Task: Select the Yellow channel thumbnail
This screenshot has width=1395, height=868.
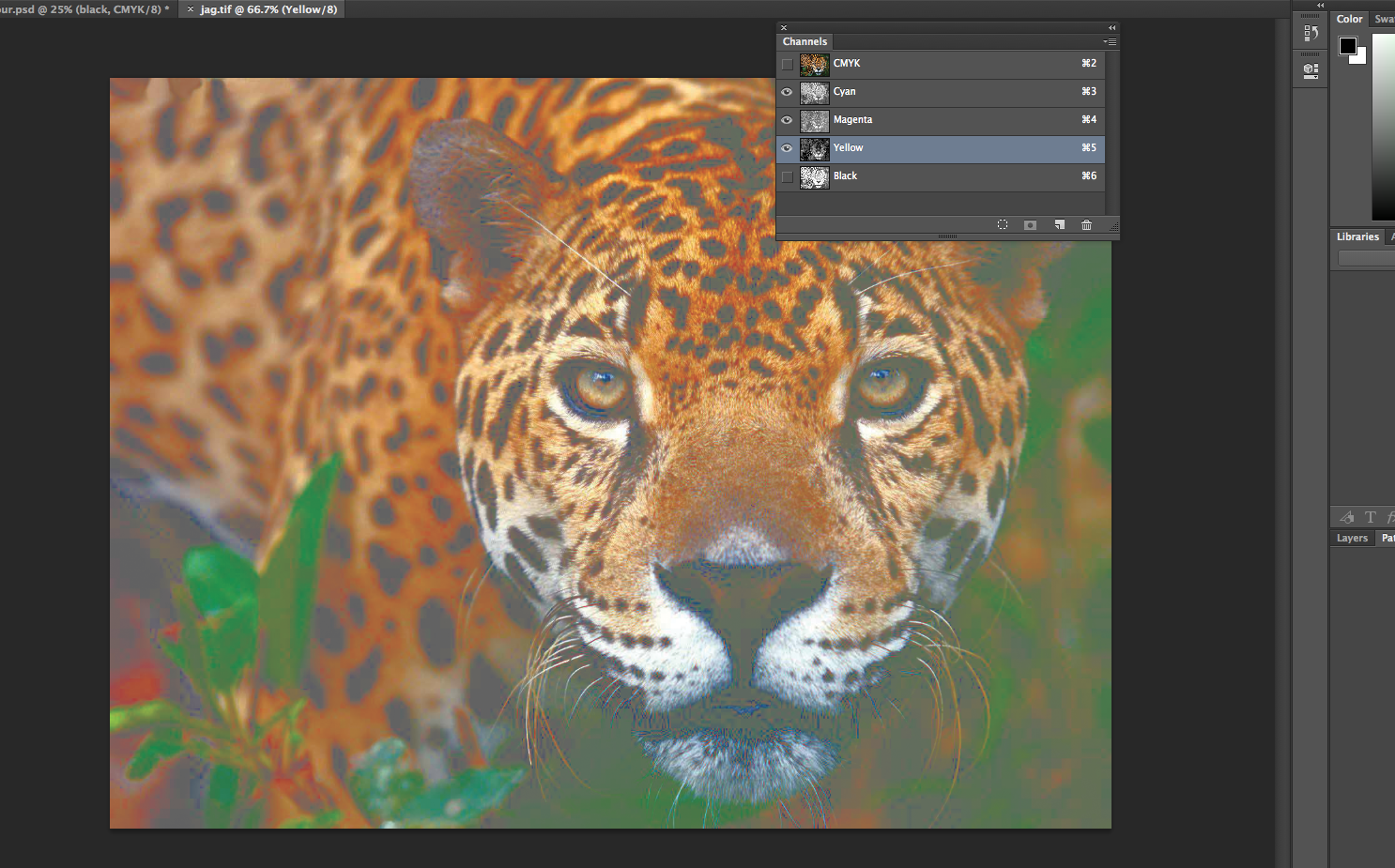Action: click(814, 148)
